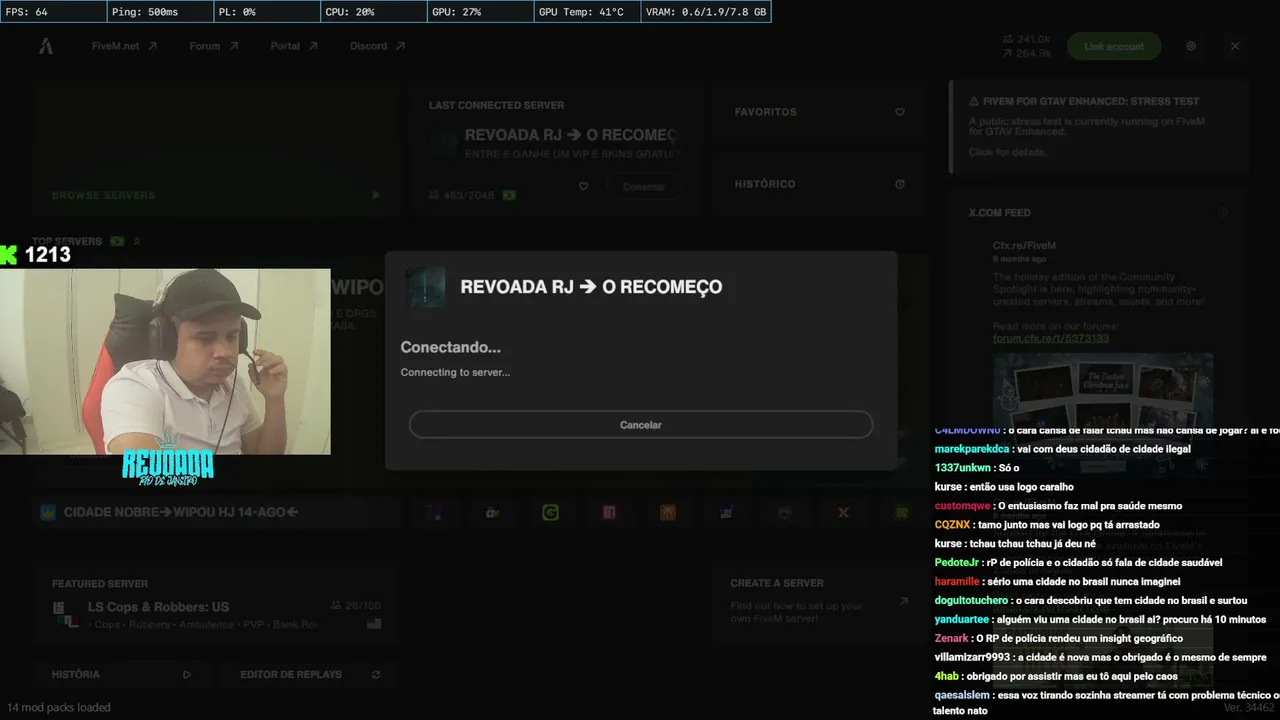Click the 14 mod packs loaded status
This screenshot has height=720, width=1280.
(59, 707)
